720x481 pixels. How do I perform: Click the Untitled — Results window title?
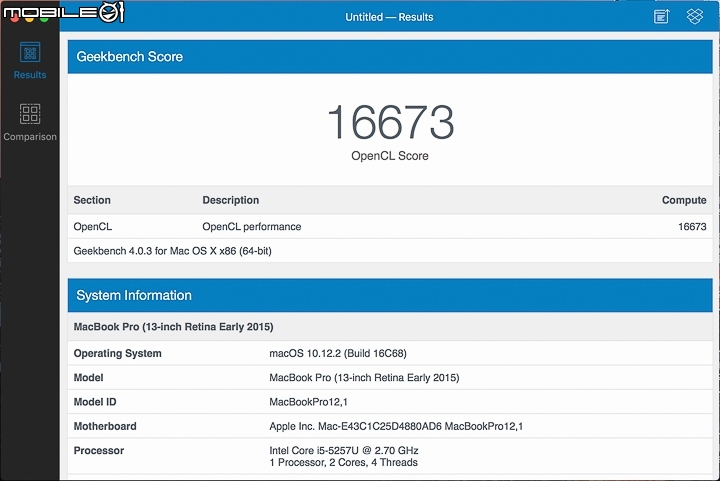click(389, 17)
